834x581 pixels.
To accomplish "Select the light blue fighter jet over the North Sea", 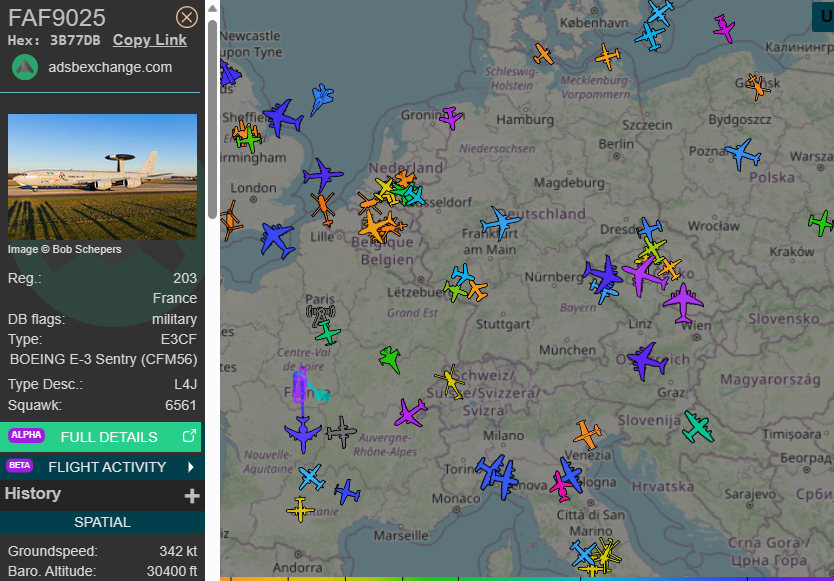I will [x=322, y=98].
